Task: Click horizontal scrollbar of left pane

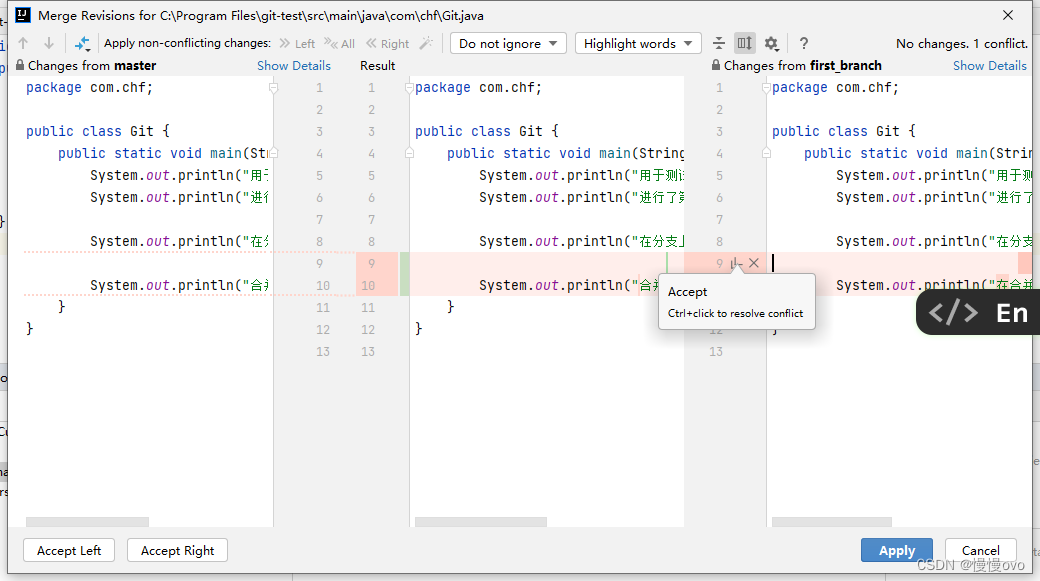Action: (x=88, y=522)
